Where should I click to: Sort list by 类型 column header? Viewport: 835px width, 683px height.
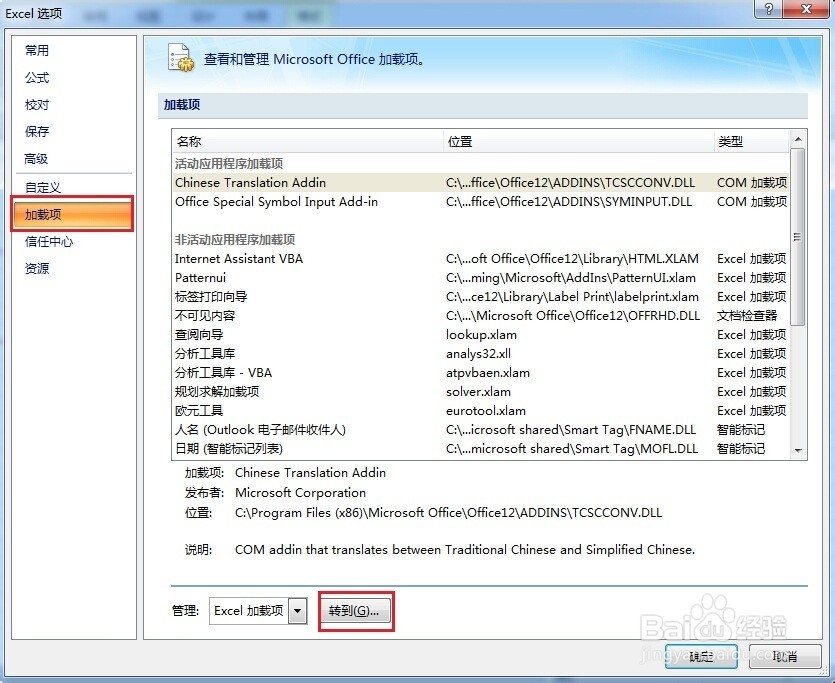(751, 142)
